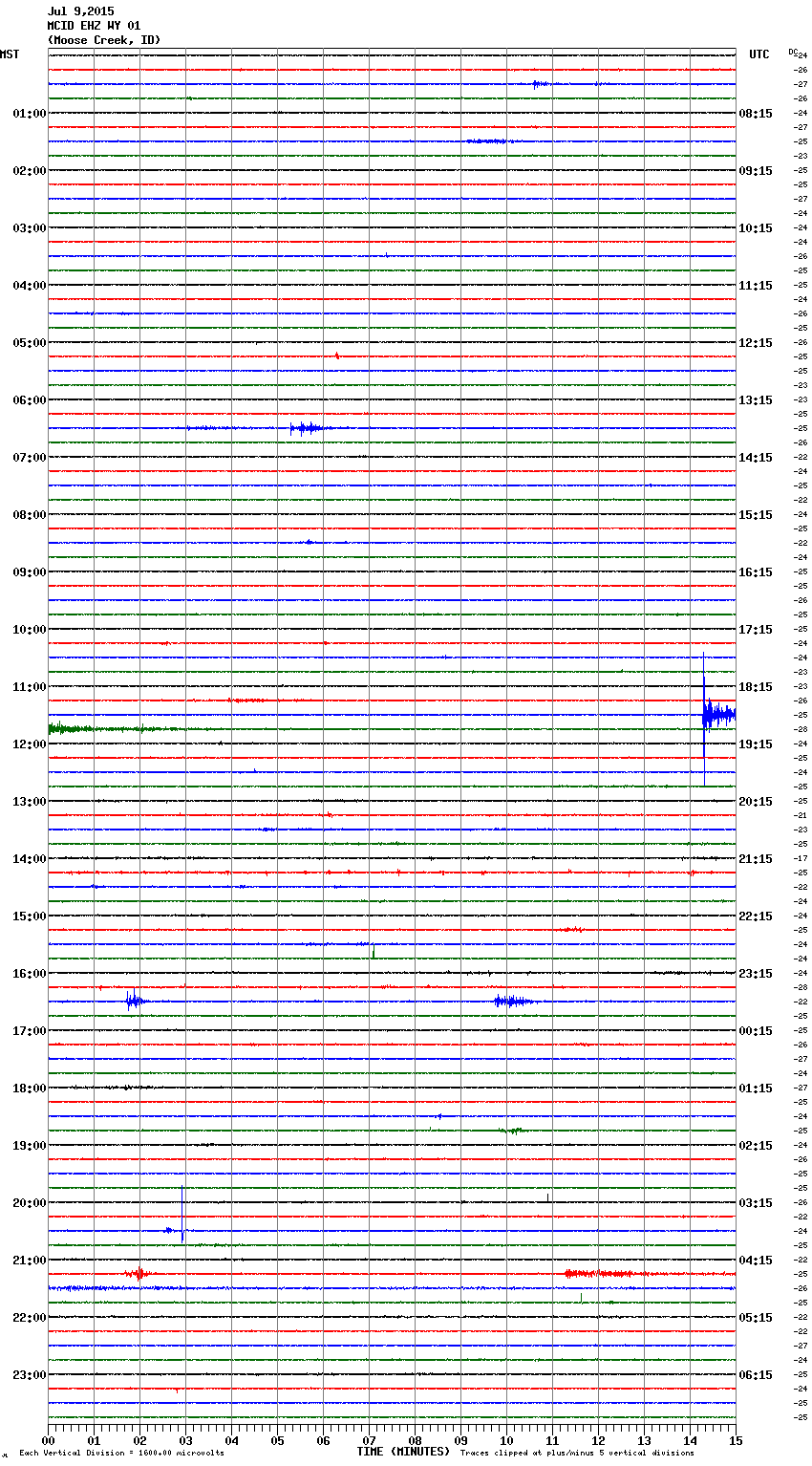
Task: Select the 16:00 MST time label
Action: 30,974
